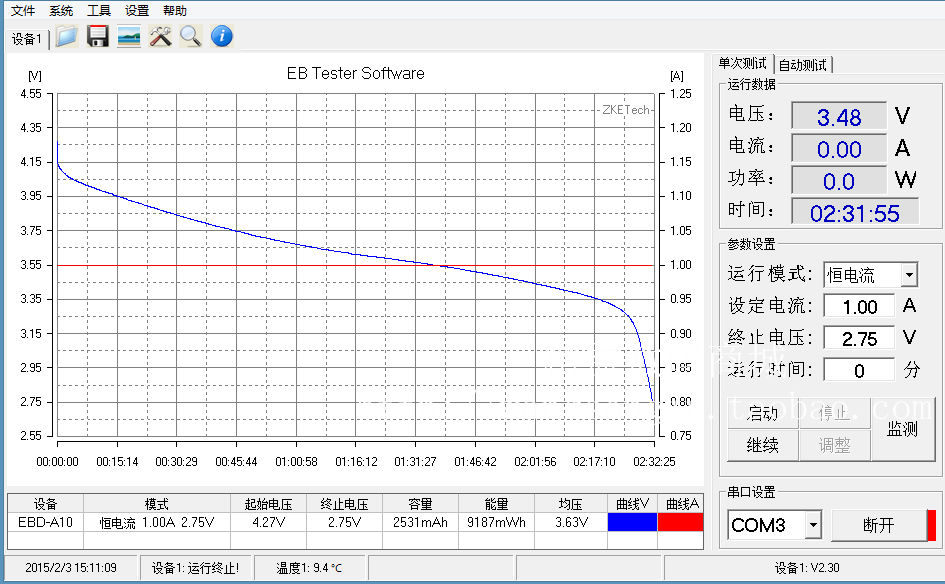Viewport: 945px width, 584px height.
Task: Click the 模式 column header
Action: [x=157, y=503]
